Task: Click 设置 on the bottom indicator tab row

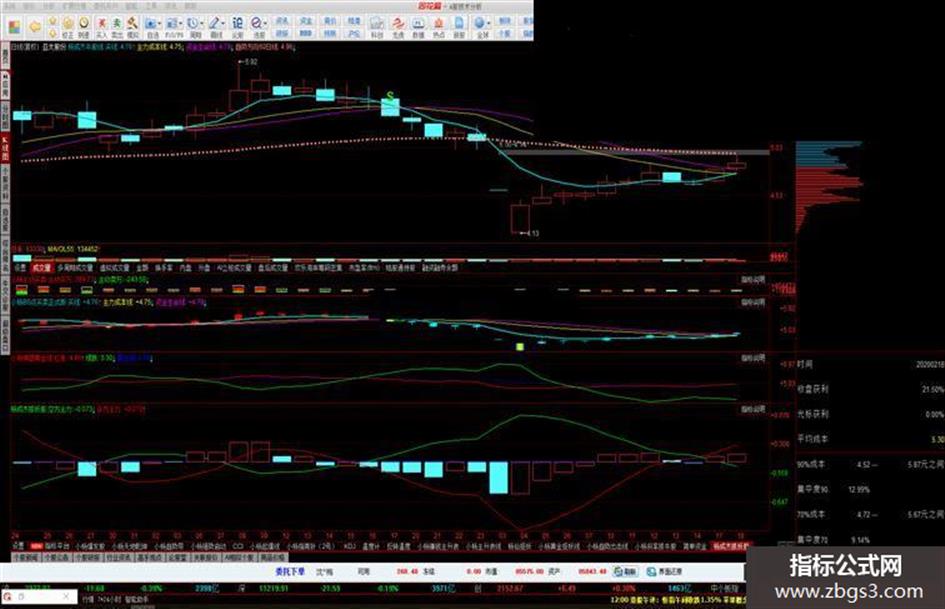Action: pyautogui.click(x=19, y=546)
